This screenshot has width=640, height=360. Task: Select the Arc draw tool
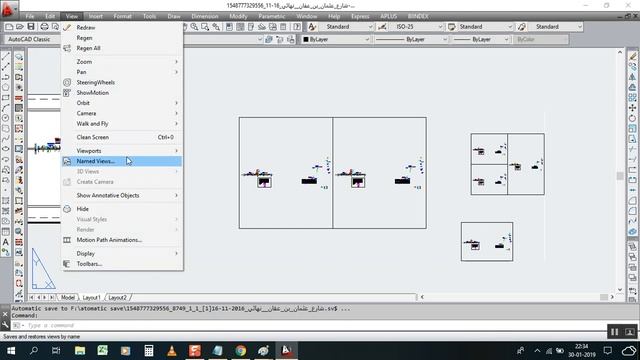[6, 108]
